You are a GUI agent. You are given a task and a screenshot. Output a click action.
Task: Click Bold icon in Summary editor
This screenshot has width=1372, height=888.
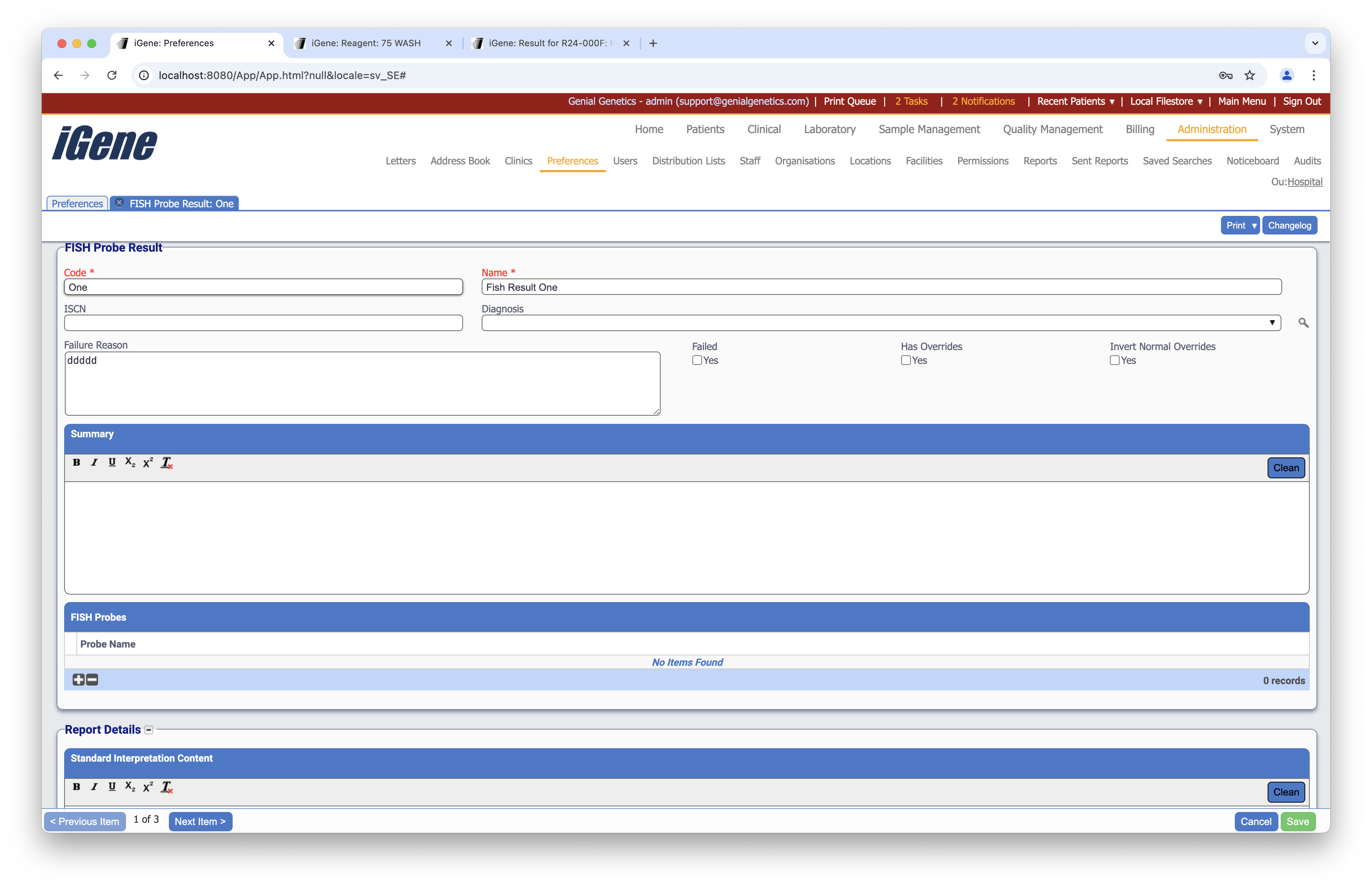point(76,462)
